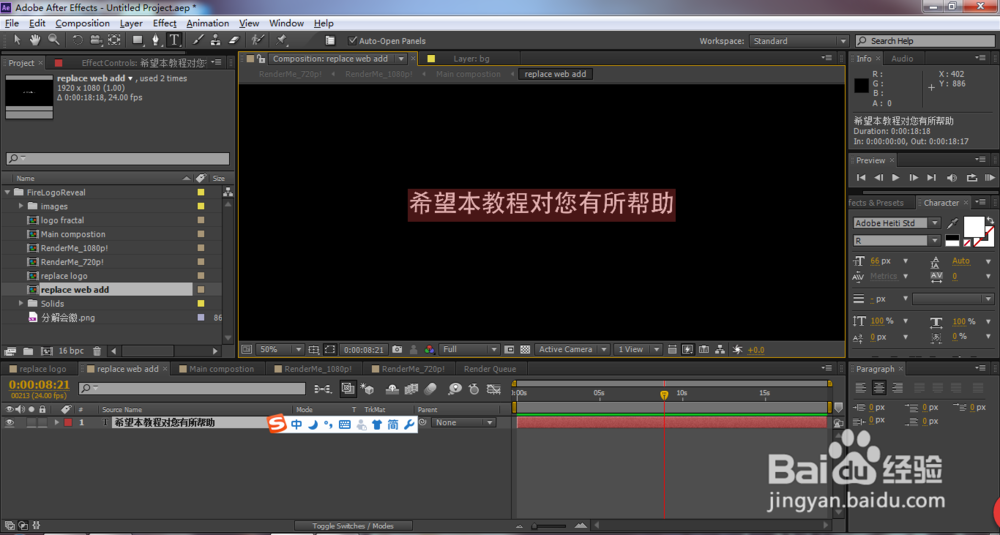Toggle the composition viewer lock icon
This screenshot has height=535, width=1000.
click(x=260, y=59)
